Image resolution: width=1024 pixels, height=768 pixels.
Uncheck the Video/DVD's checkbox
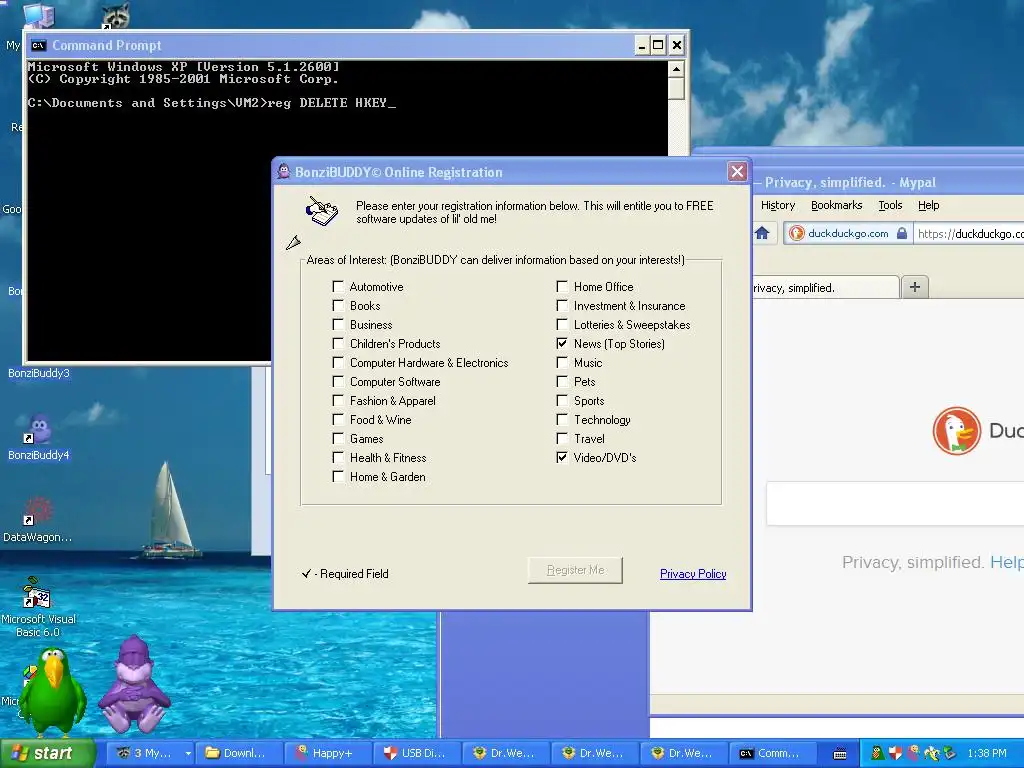click(562, 457)
